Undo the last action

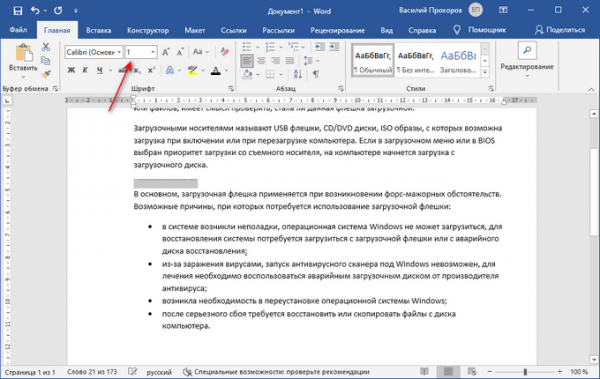[35, 11]
